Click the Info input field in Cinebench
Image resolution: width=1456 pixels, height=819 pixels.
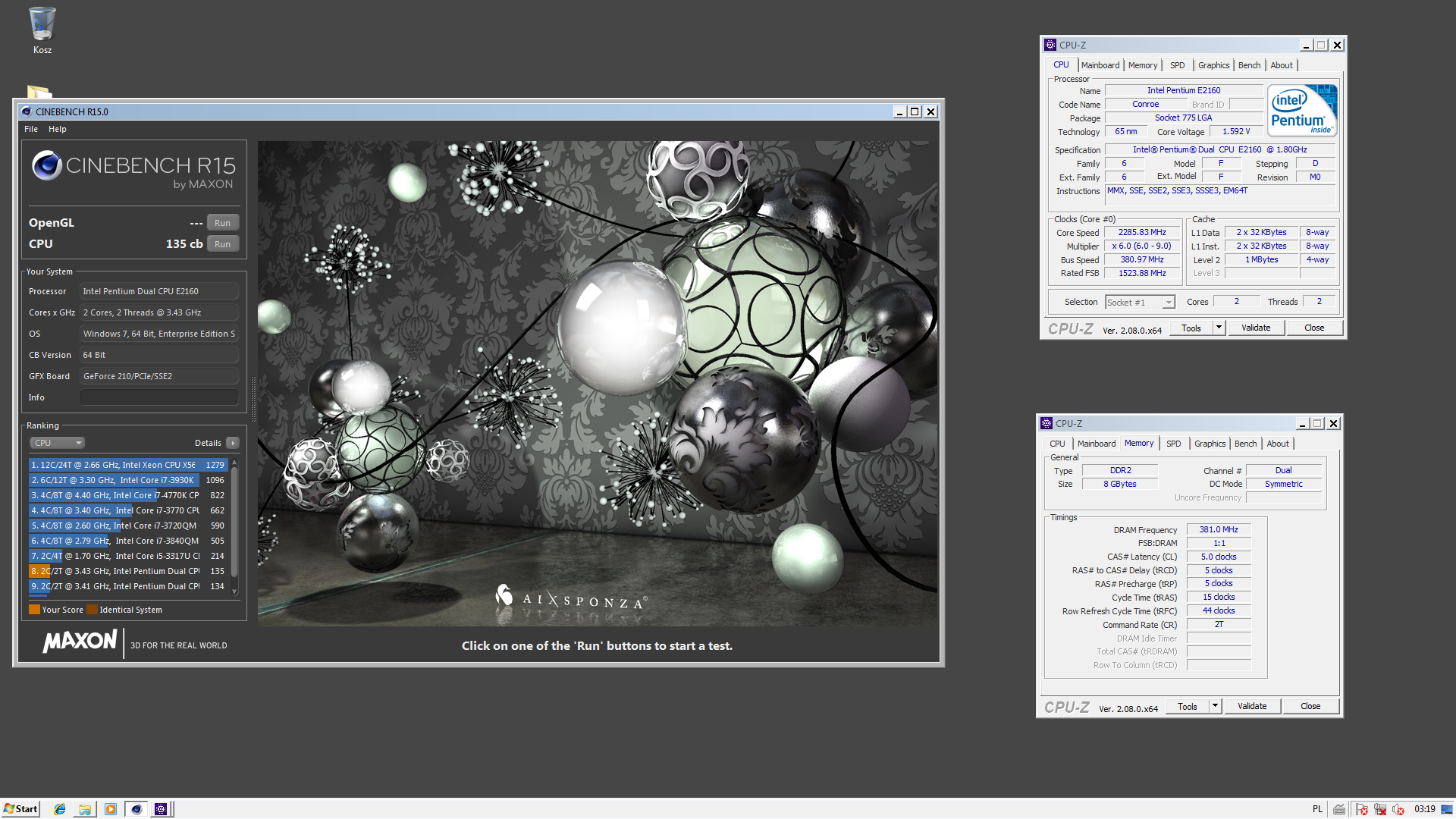(159, 397)
